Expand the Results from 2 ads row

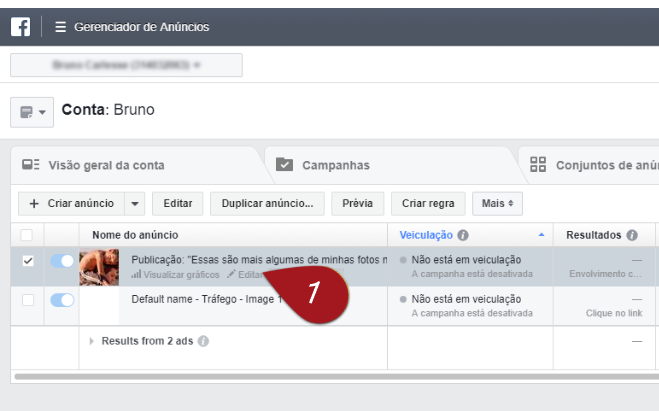tap(93, 341)
